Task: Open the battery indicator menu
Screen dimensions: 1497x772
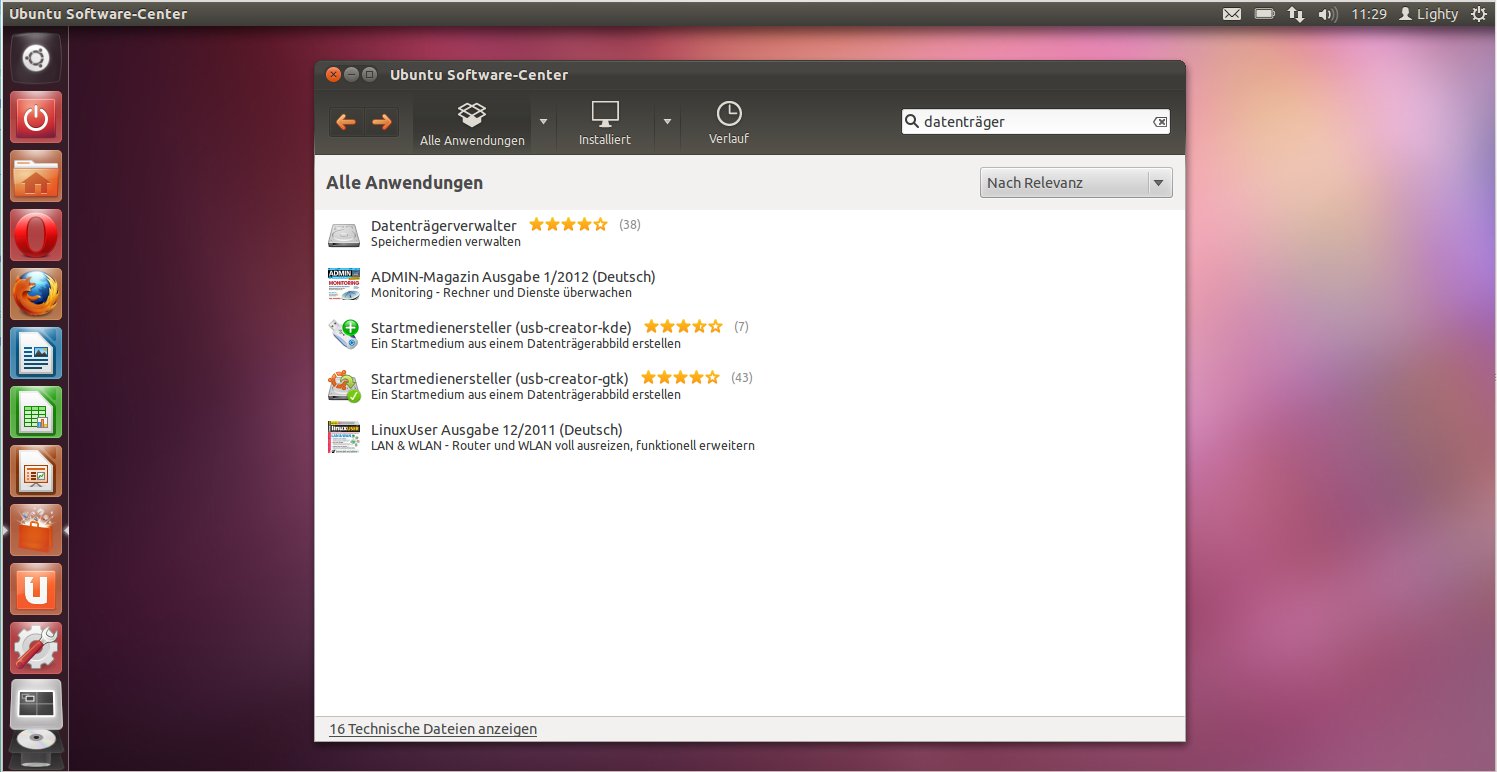Action: (x=1265, y=14)
